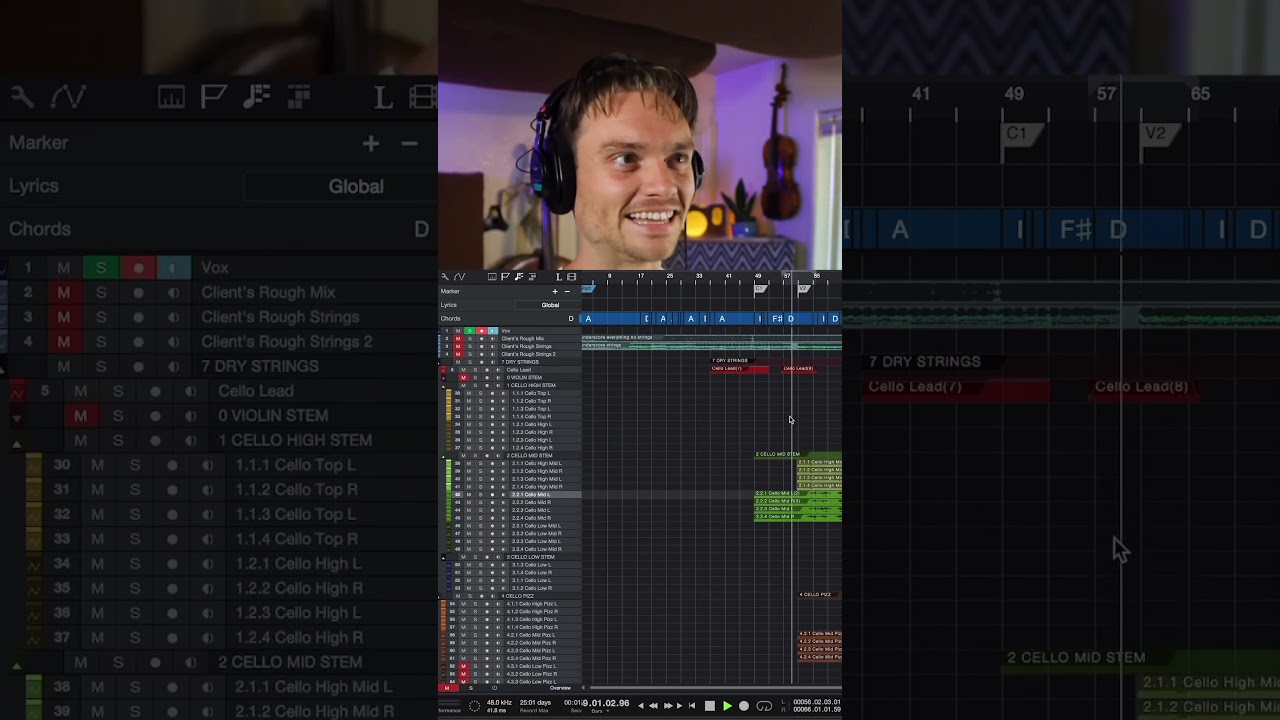
Task: Click the V2 timeline marker
Action: [803, 289]
